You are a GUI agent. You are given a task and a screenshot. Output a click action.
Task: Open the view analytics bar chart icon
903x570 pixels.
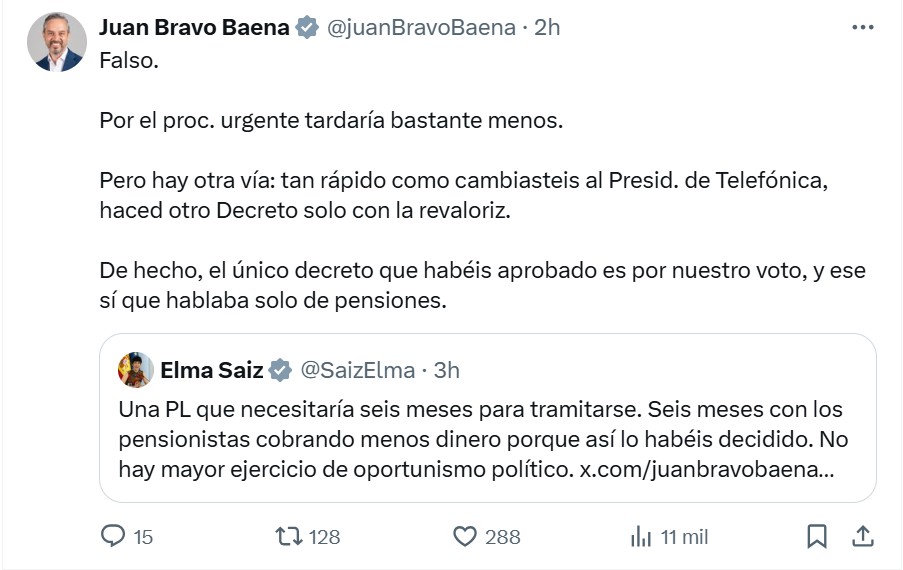tap(641, 537)
